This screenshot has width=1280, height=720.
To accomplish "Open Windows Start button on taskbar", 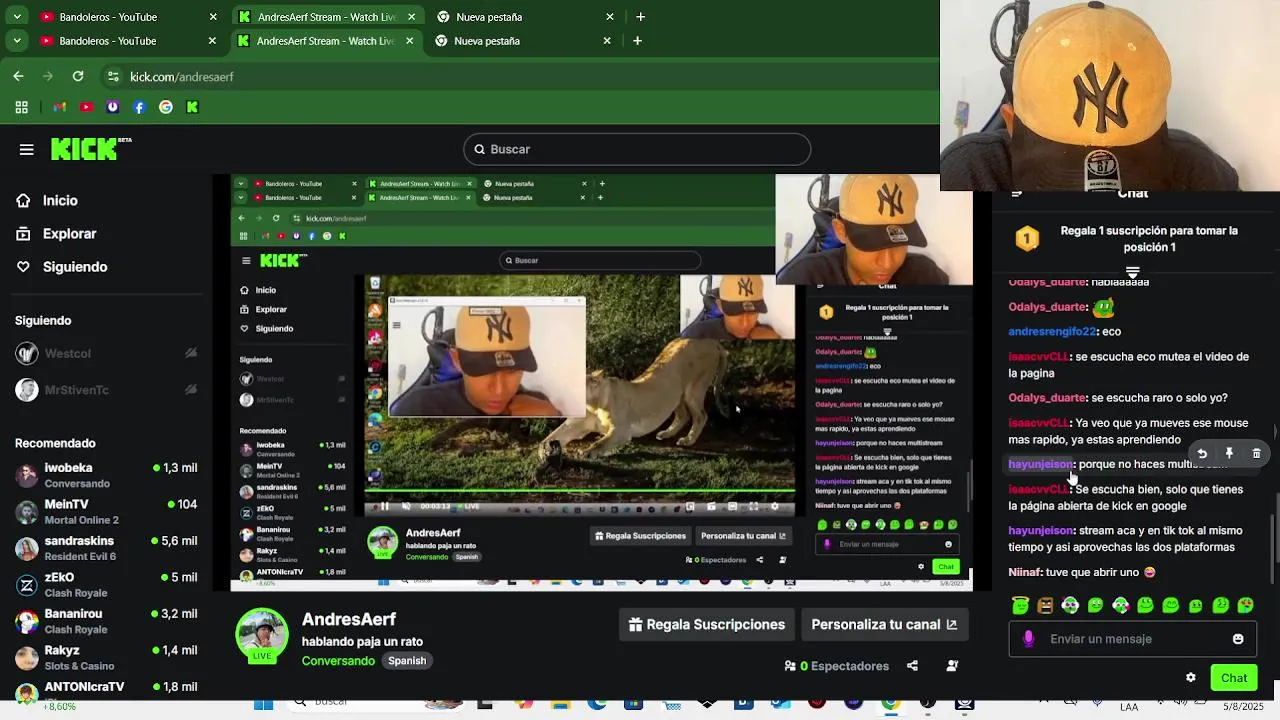I will (x=263, y=705).
